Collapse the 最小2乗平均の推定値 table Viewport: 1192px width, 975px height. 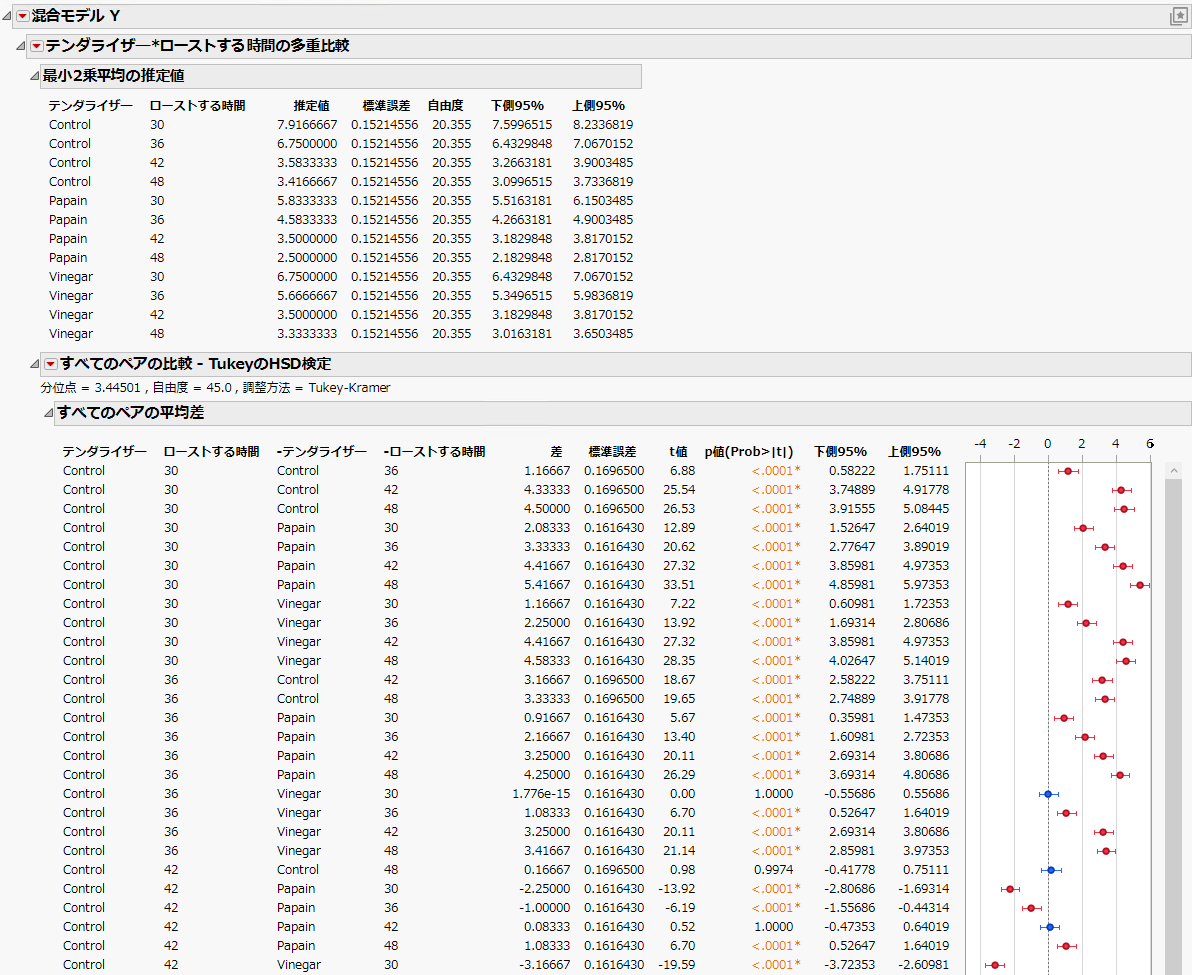pyautogui.click(x=34, y=76)
